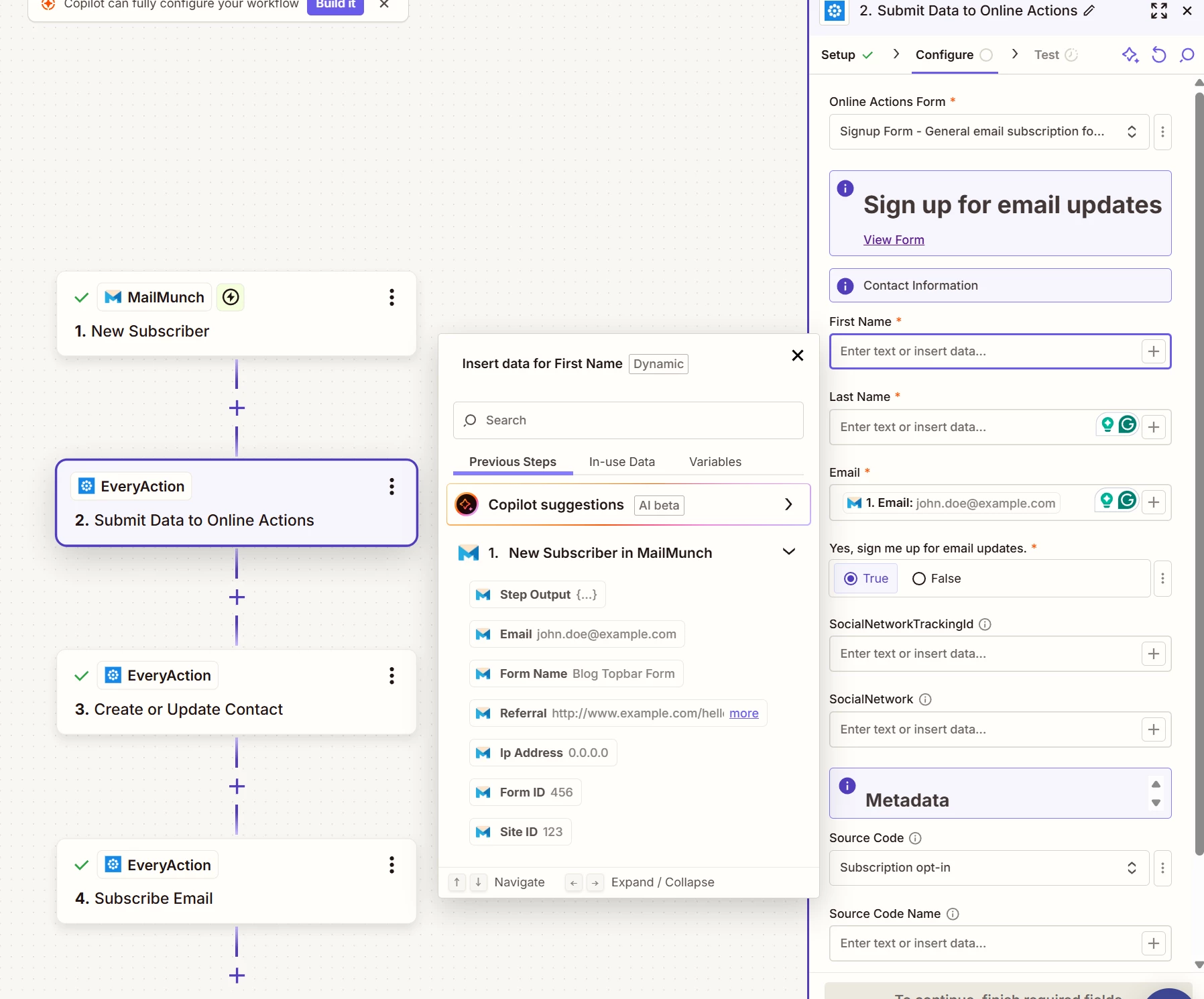Open options menu beside Online Actions Form
This screenshot has height=999, width=1204.
pos(1162,132)
